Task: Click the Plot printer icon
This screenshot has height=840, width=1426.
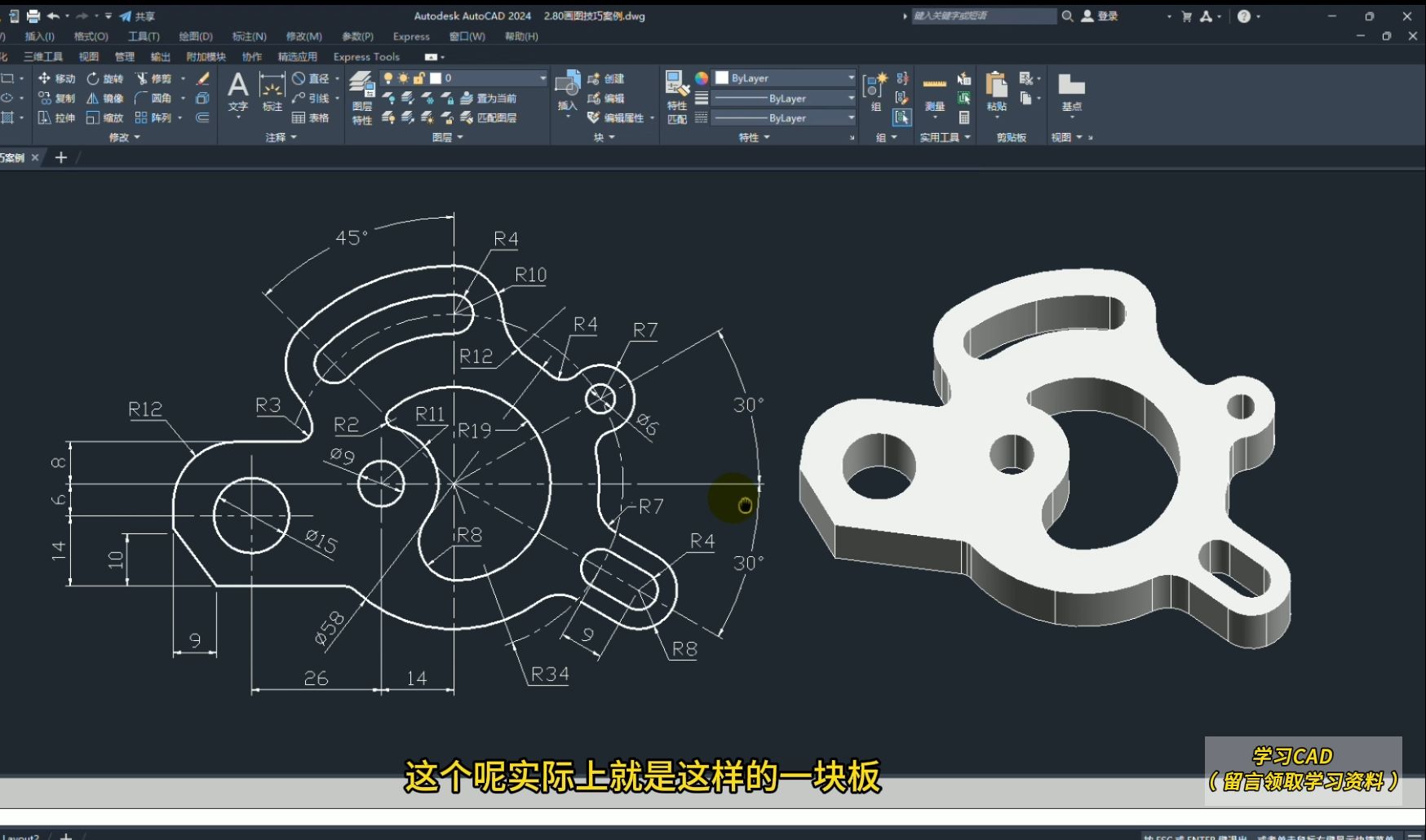Action: coord(33,15)
